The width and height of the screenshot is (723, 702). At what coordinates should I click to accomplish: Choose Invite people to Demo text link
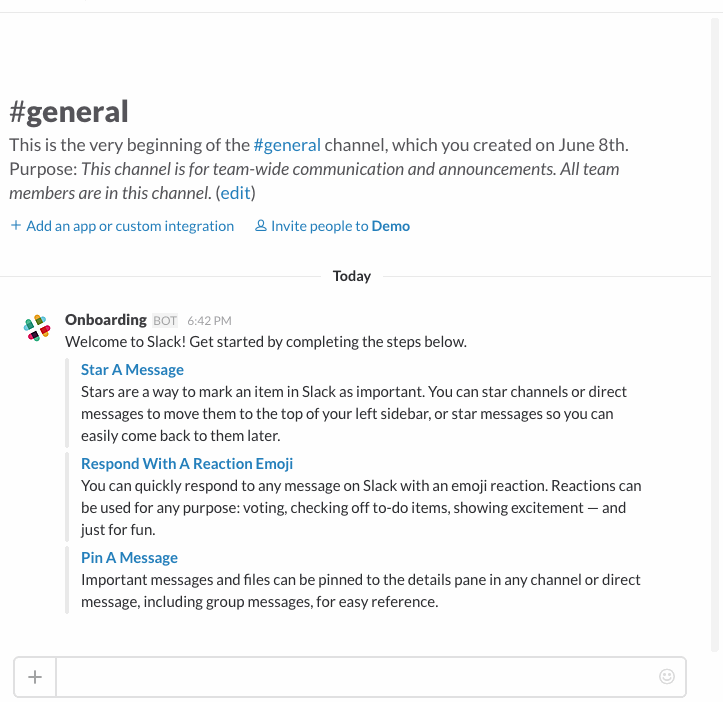[x=340, y=226]
